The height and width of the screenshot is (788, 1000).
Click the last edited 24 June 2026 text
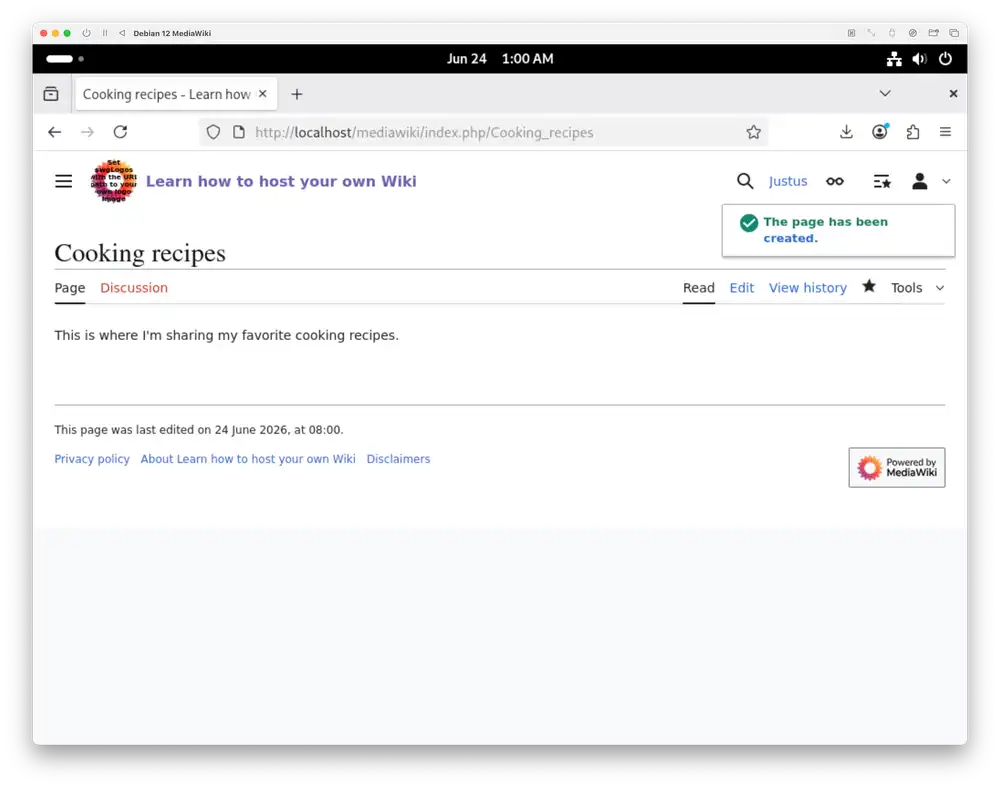pyautogui.click(x=198, y=430)
